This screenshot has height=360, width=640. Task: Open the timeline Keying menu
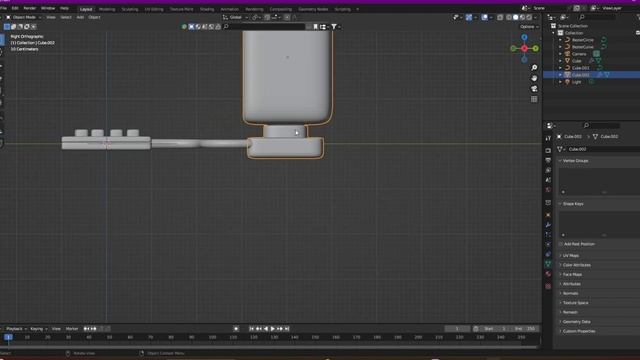(x=38, y=329)
